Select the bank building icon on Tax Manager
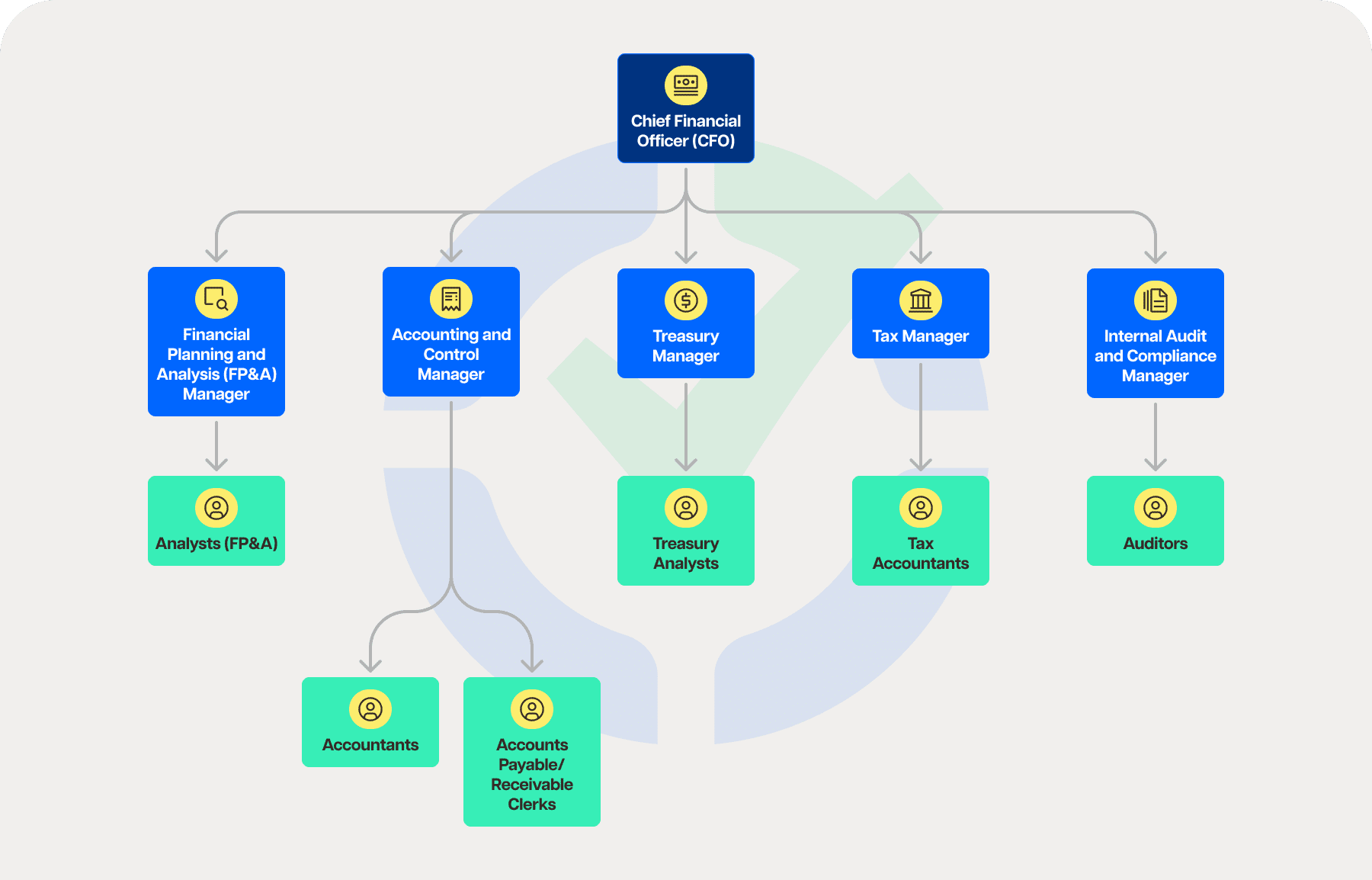The width and height of the screenshot is (1372, 880). 921,300
